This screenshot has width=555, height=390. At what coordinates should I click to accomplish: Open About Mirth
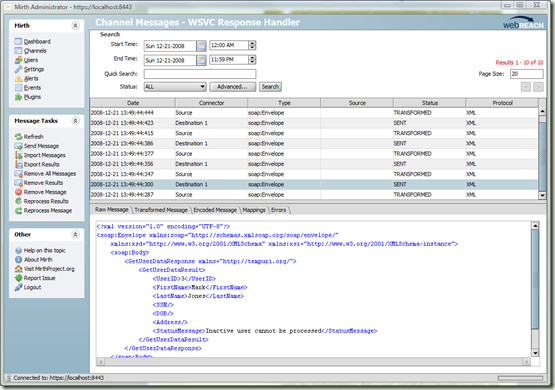coord(33,259)
